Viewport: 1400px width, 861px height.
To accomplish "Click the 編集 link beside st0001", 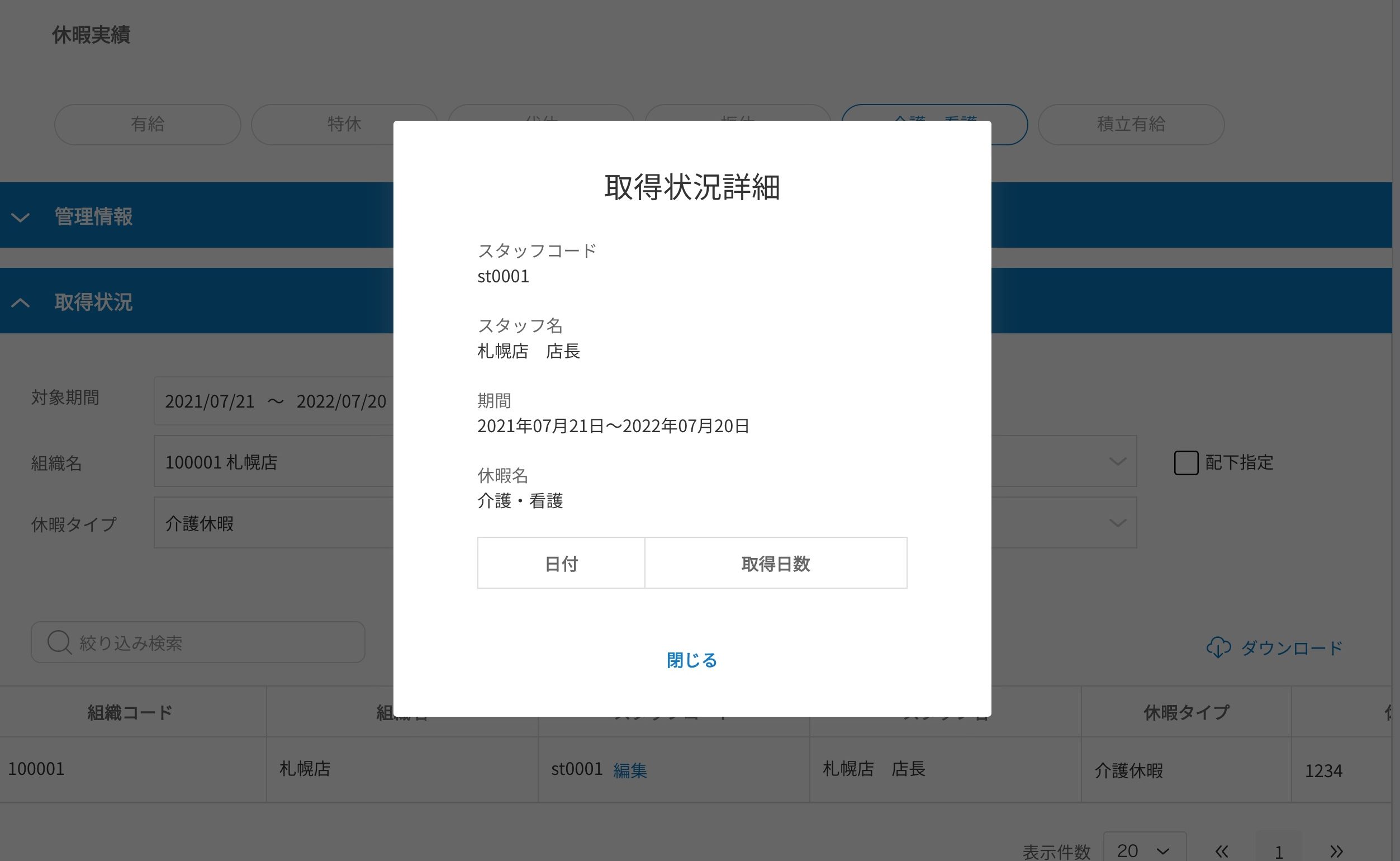I will (x=630, y=770).
